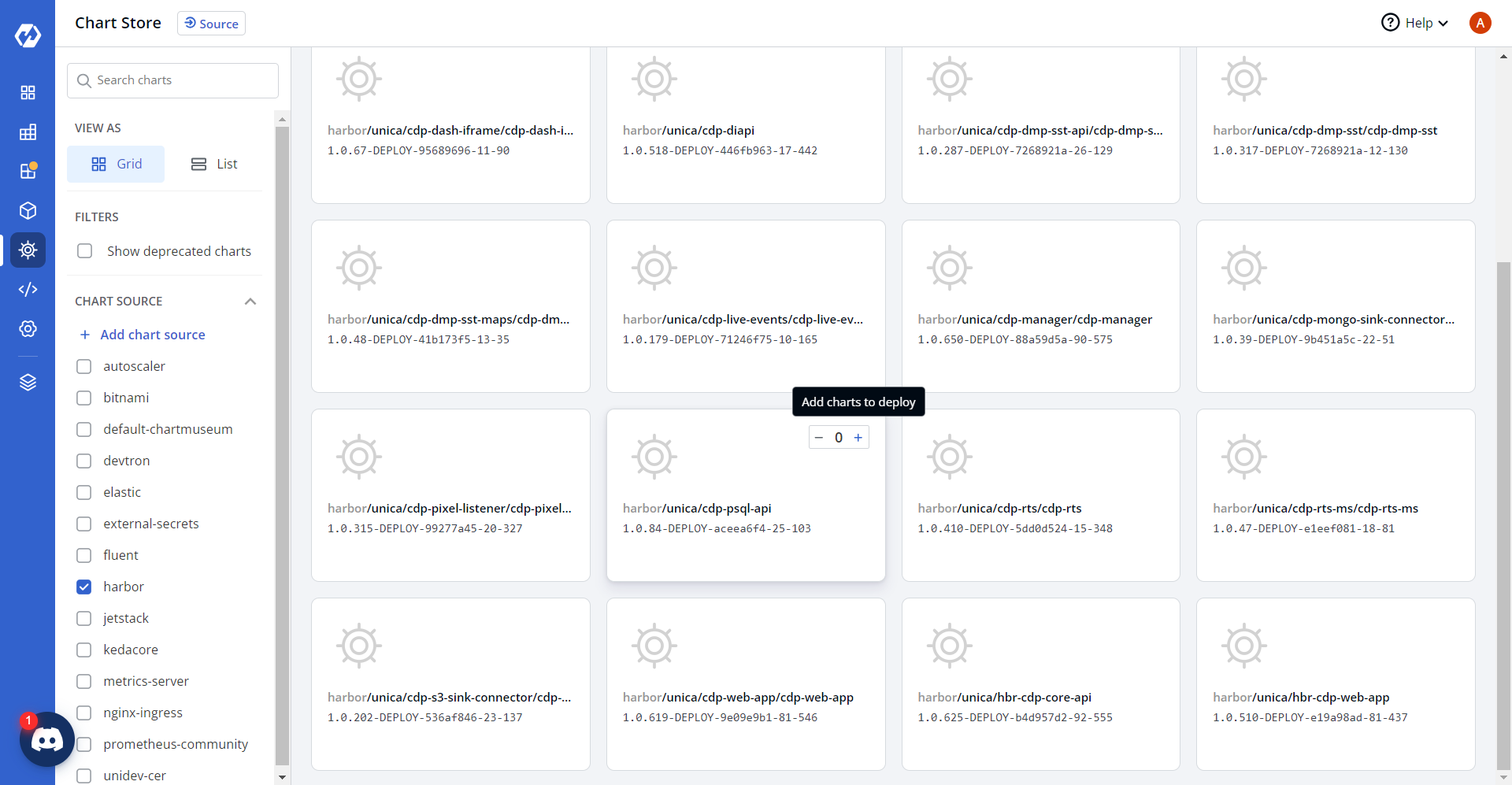Open the harbor/unica/cdp-dmp-sst-api chart card
1512x785 pixels.
[1041, 125]
